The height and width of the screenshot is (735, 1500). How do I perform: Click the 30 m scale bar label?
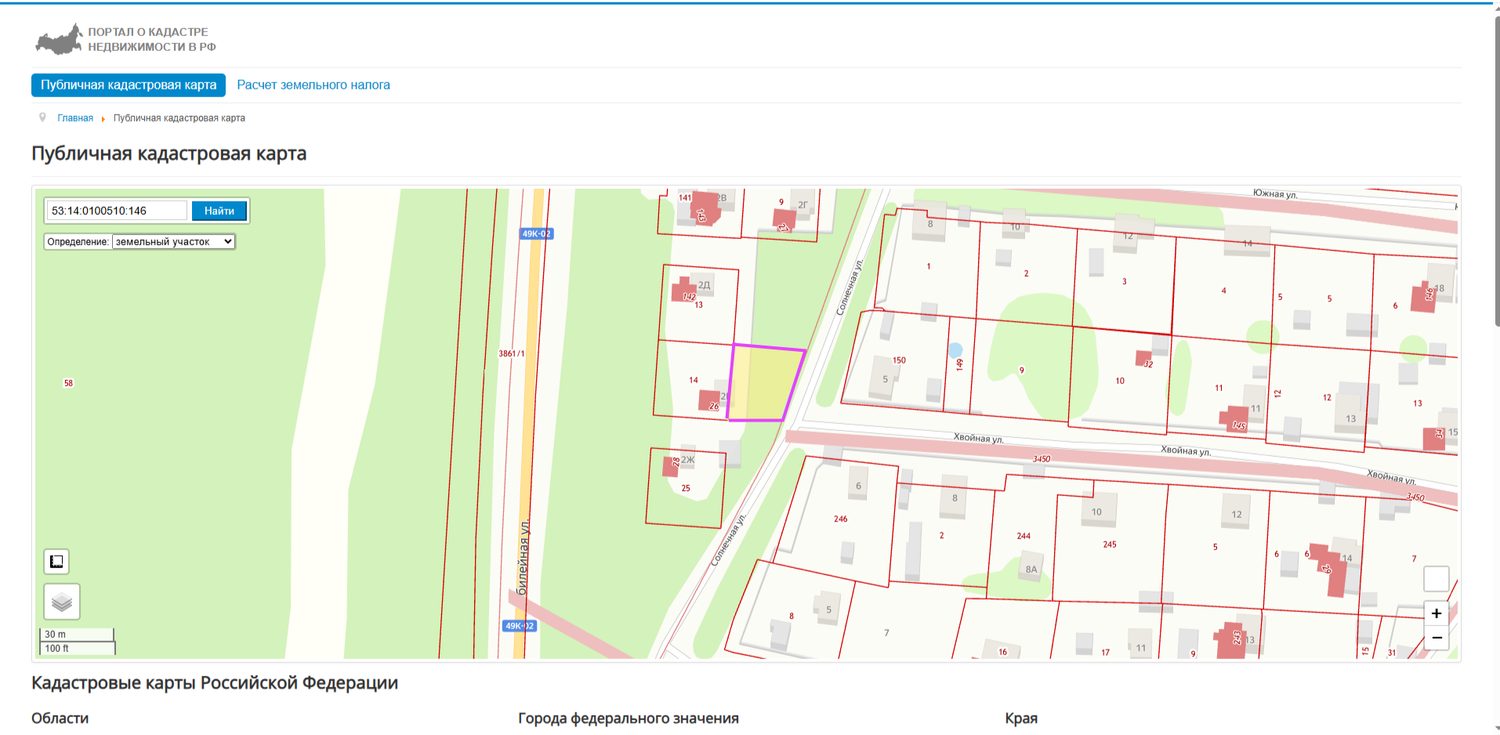(54, 635)
